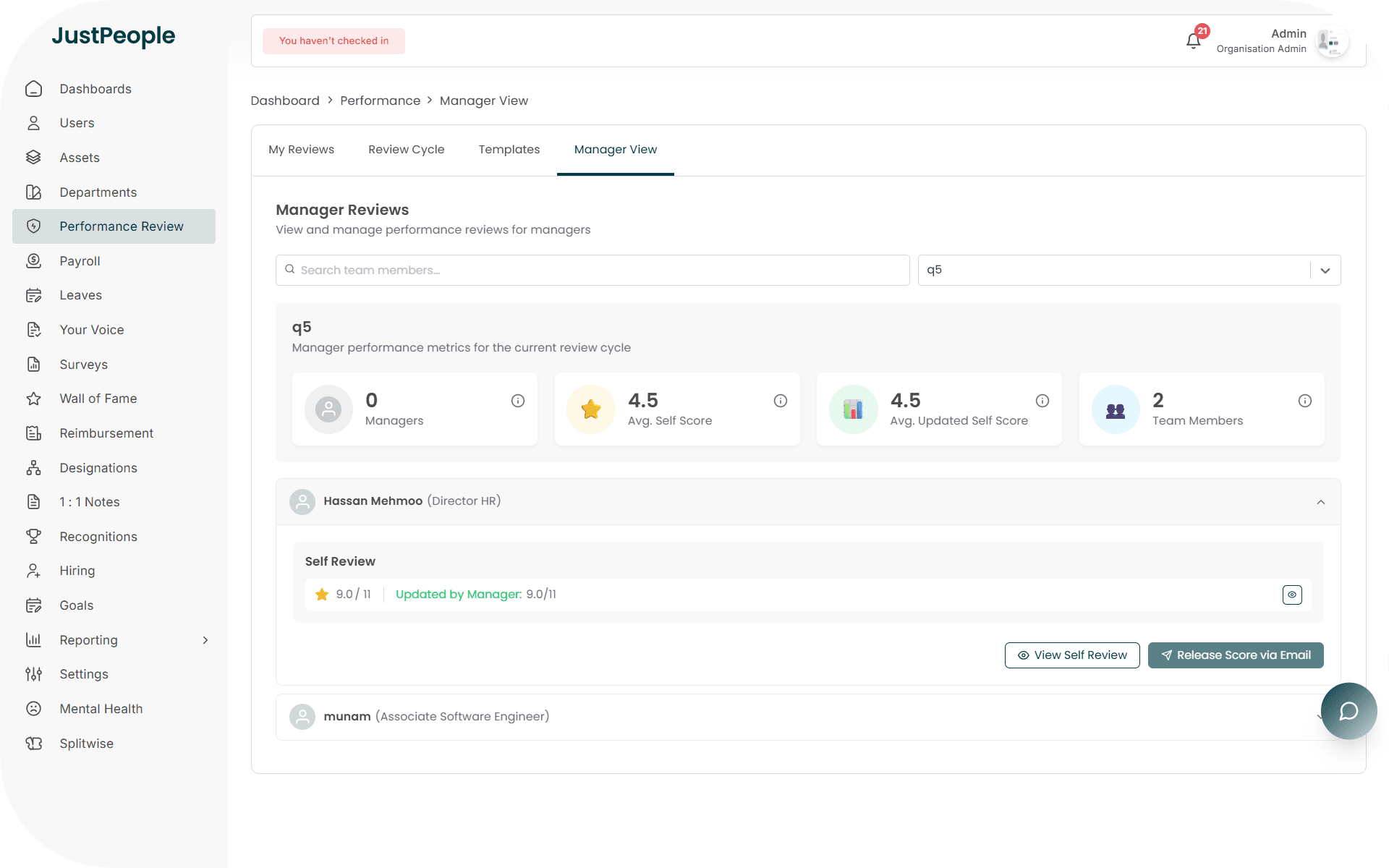Switch to the Templates tab
1389x868 pixels.
tap(509, 150)
